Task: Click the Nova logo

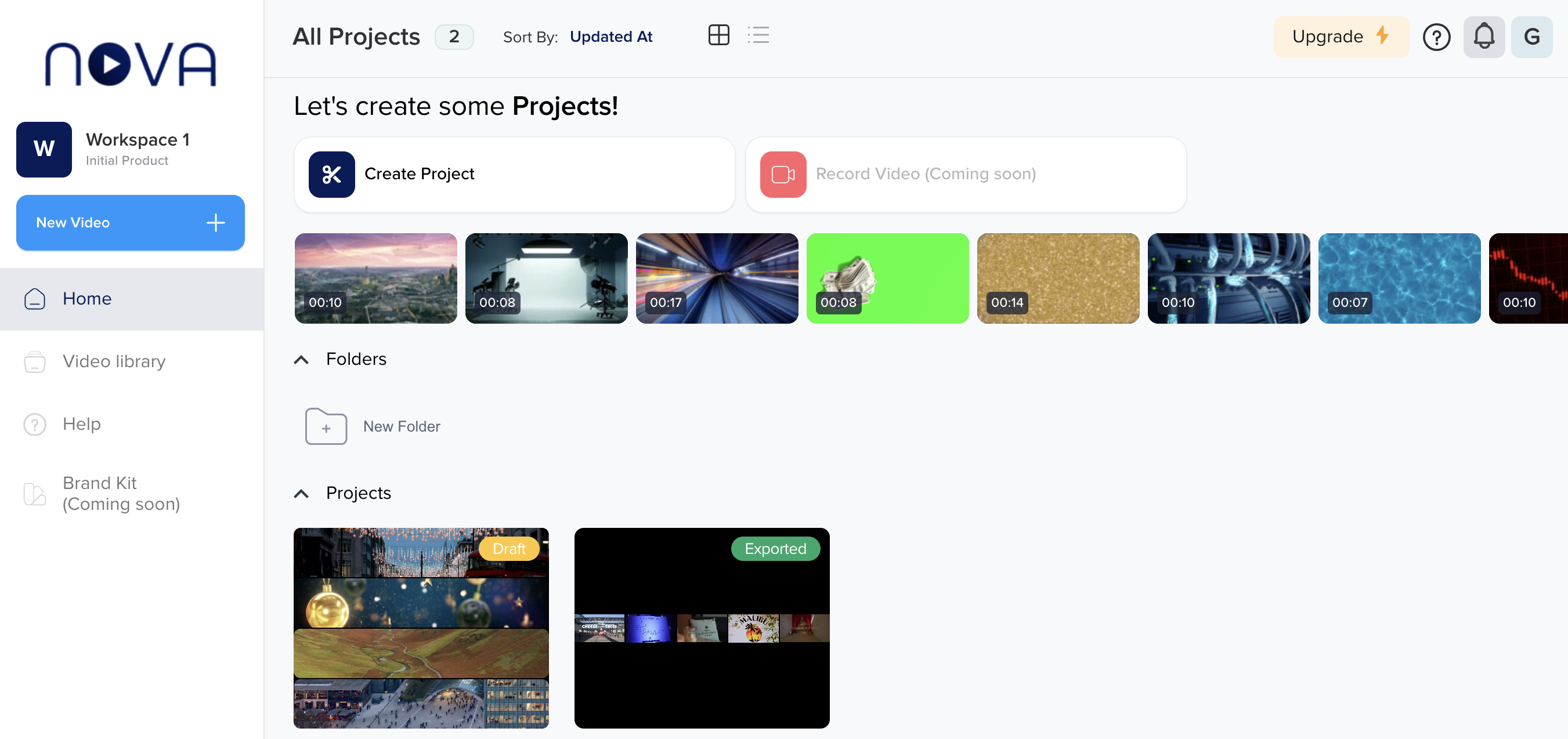Action: (x=131, y=64)
